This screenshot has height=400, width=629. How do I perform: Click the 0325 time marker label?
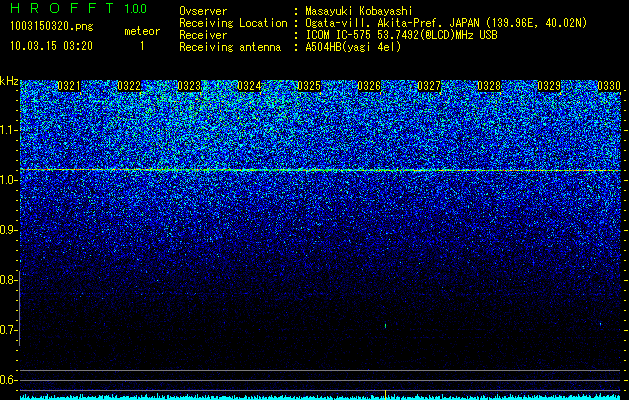point(309,86)
